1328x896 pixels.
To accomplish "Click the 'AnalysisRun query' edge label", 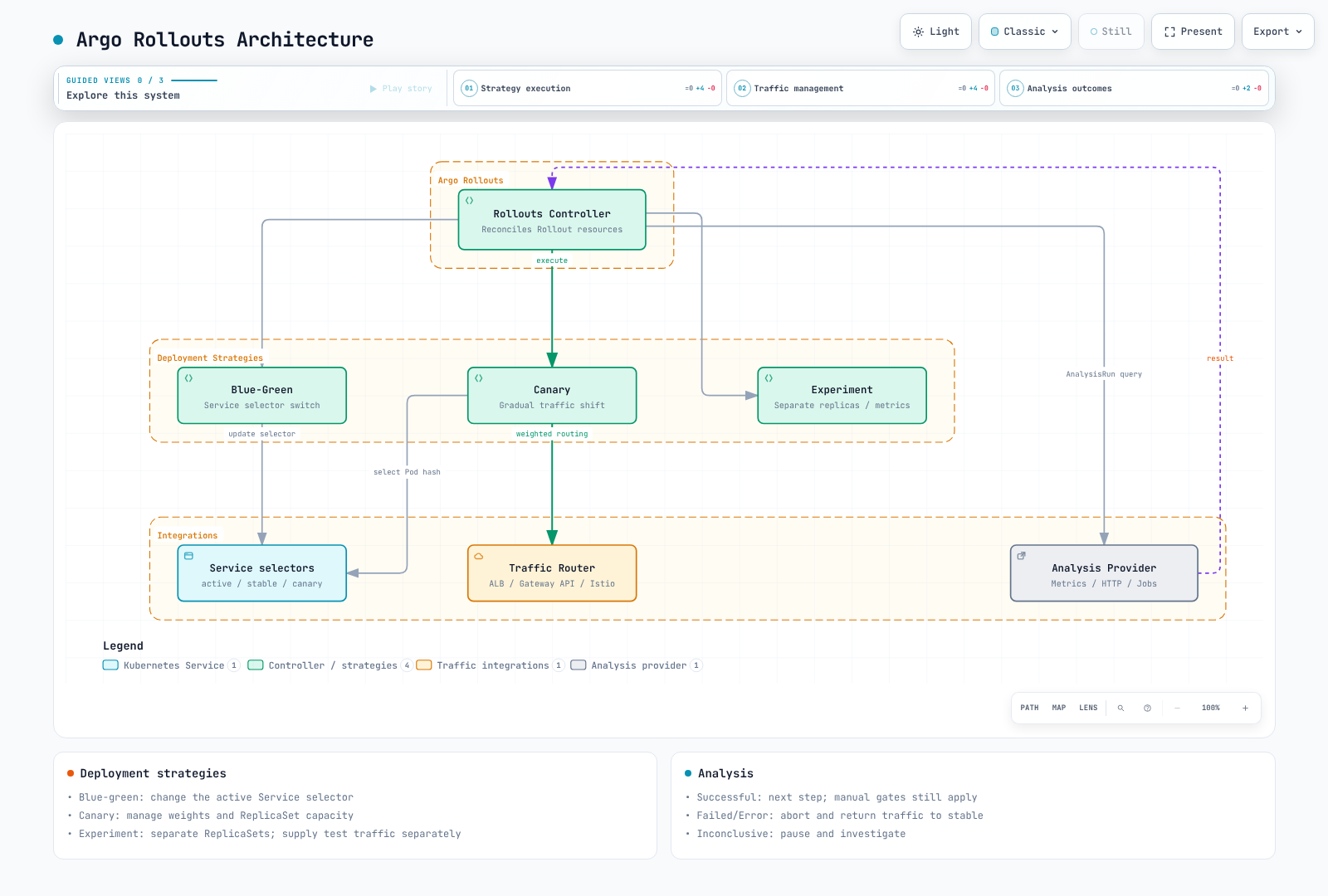I will pyautogui.click(x=1104, y=374).
